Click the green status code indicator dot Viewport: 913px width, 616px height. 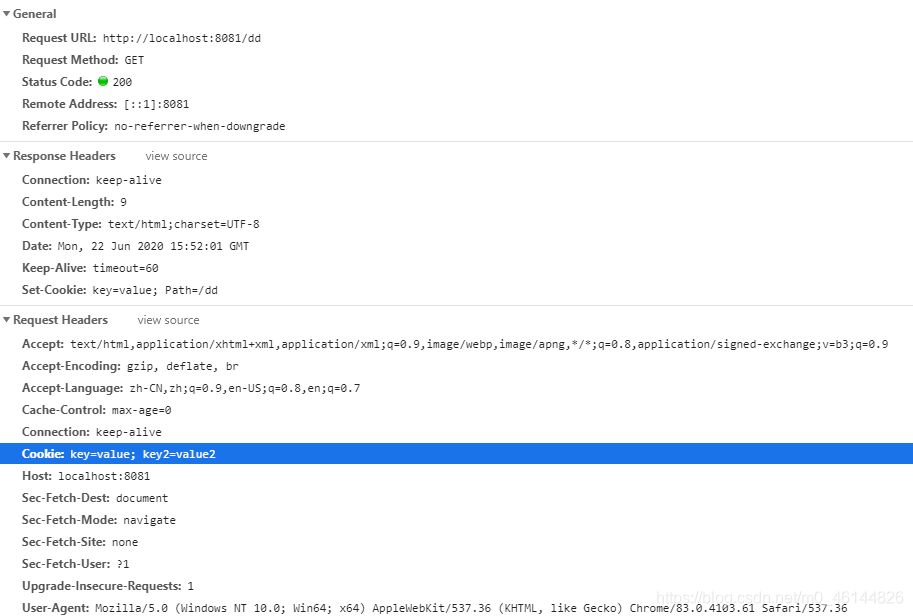coord(103,81)
